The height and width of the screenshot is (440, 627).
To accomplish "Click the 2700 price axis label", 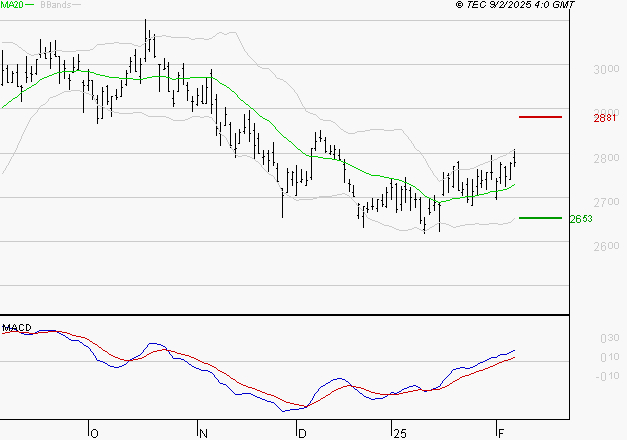I will click(606, 202).
